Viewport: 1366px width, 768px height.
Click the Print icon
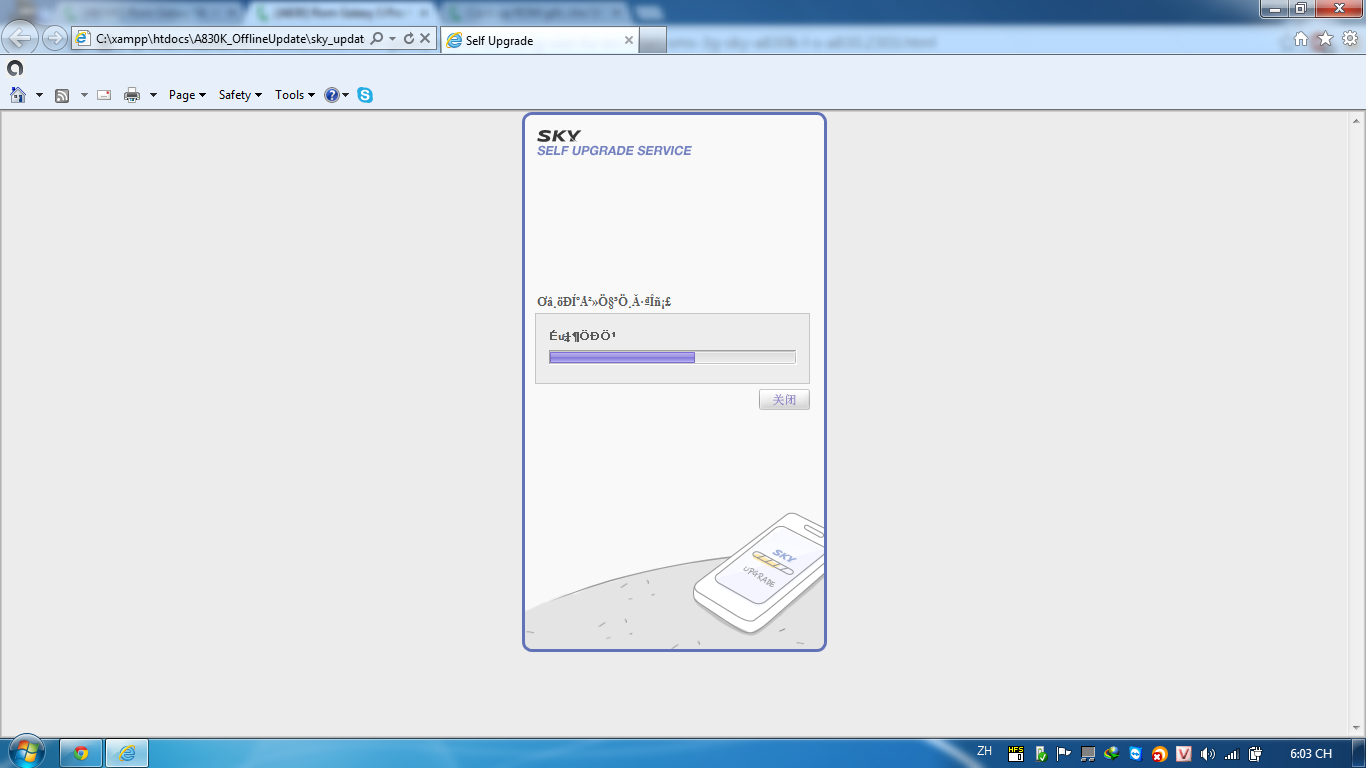coord(132,95)
